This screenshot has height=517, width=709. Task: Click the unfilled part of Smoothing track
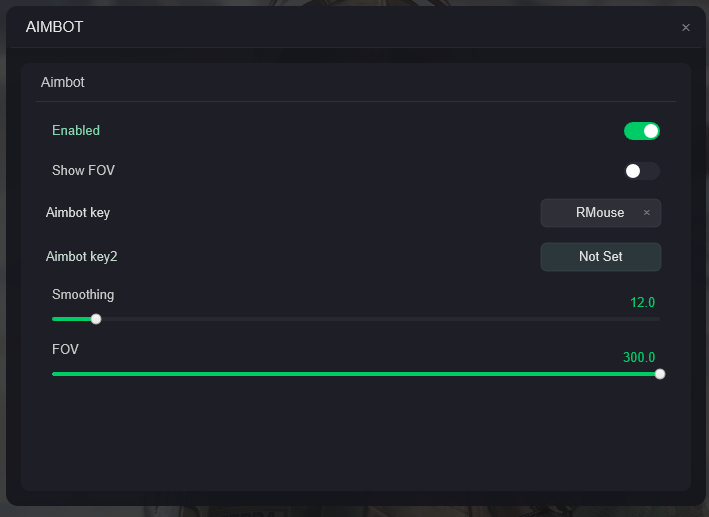click(x=380, y=319)
